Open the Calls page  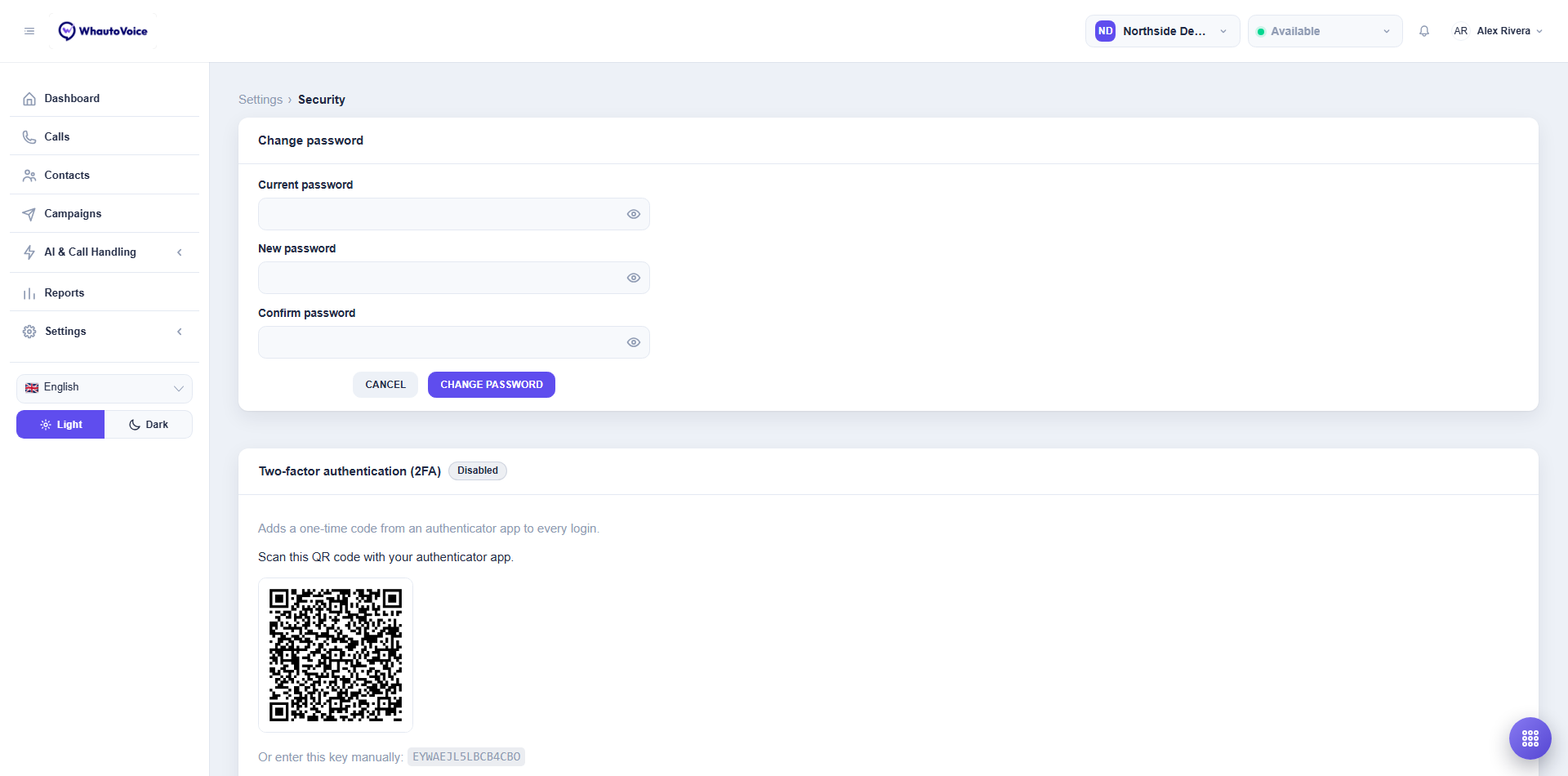pos(105,136)
